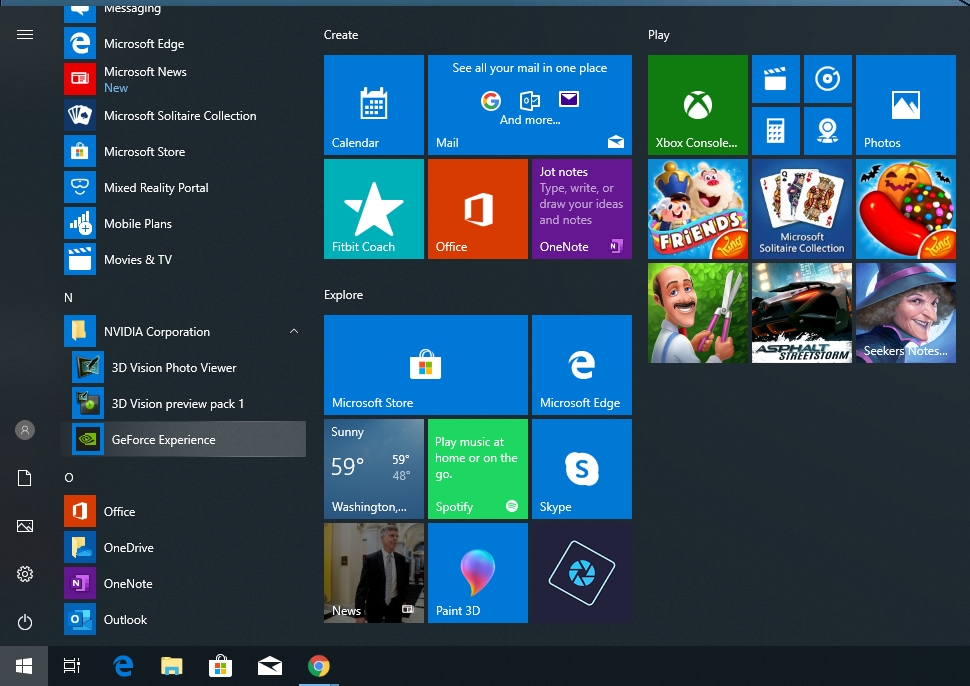Open the orange Office tile

coord(478,208)
